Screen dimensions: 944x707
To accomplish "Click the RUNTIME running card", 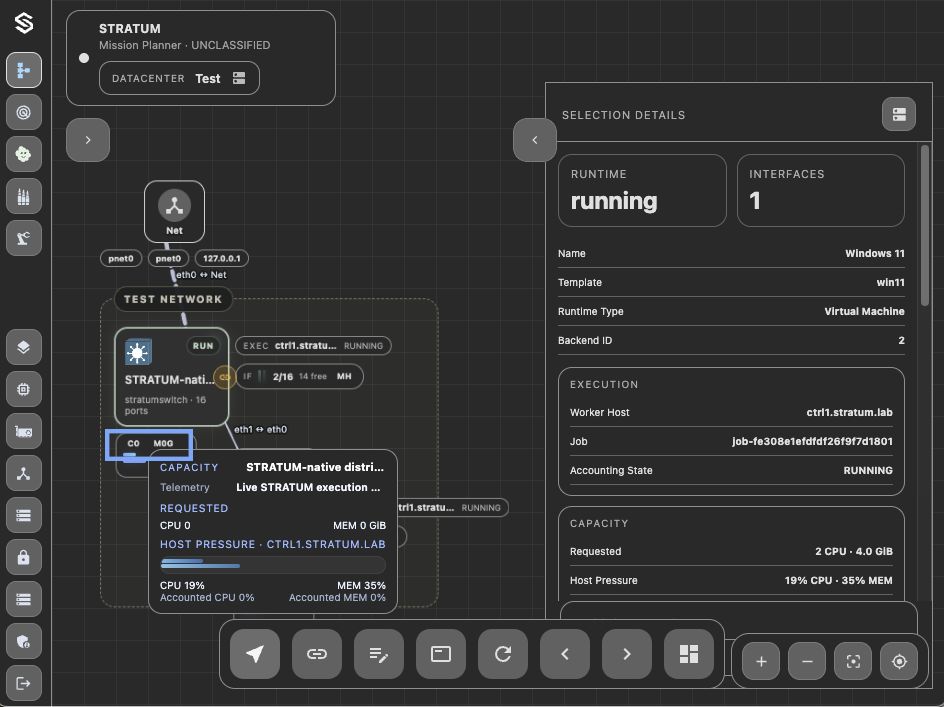I will pyautogui.click(x=642, y=190).
